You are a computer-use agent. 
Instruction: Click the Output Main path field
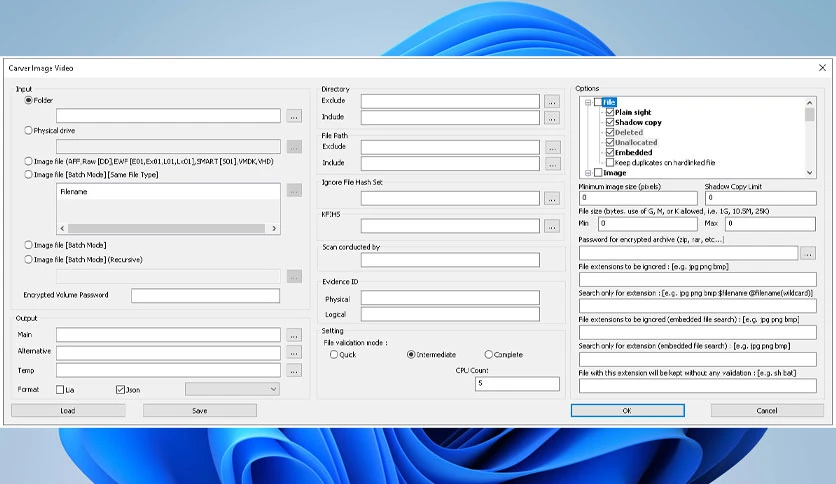pos(168,335)
